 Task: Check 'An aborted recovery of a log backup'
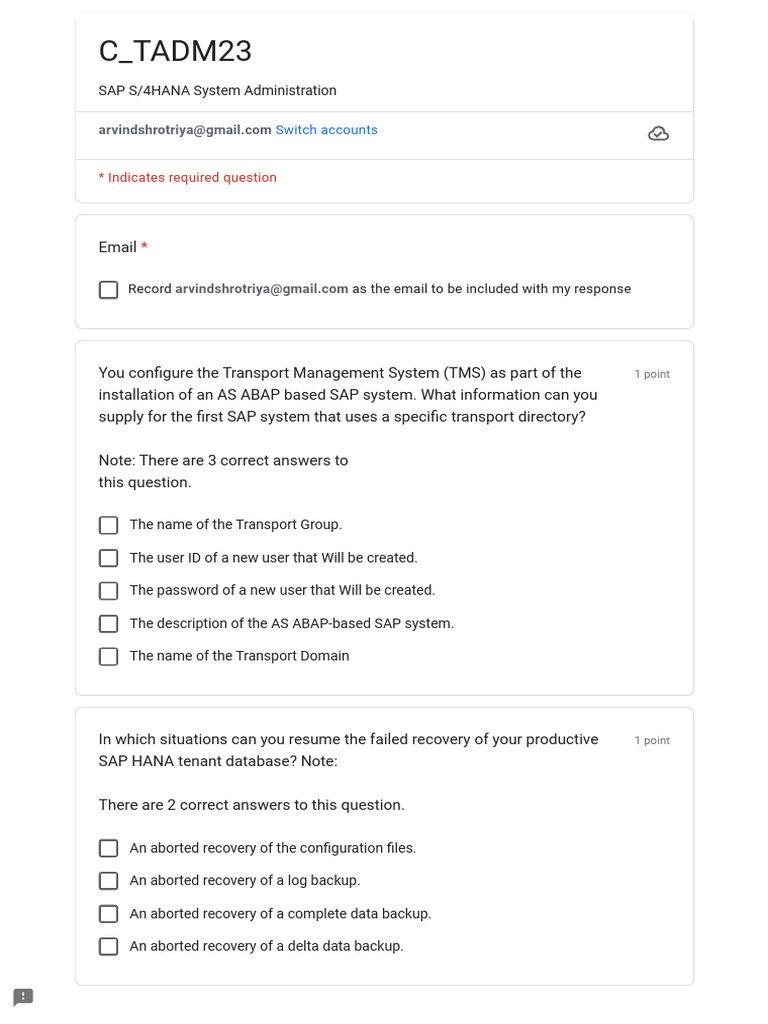[109, 881]
